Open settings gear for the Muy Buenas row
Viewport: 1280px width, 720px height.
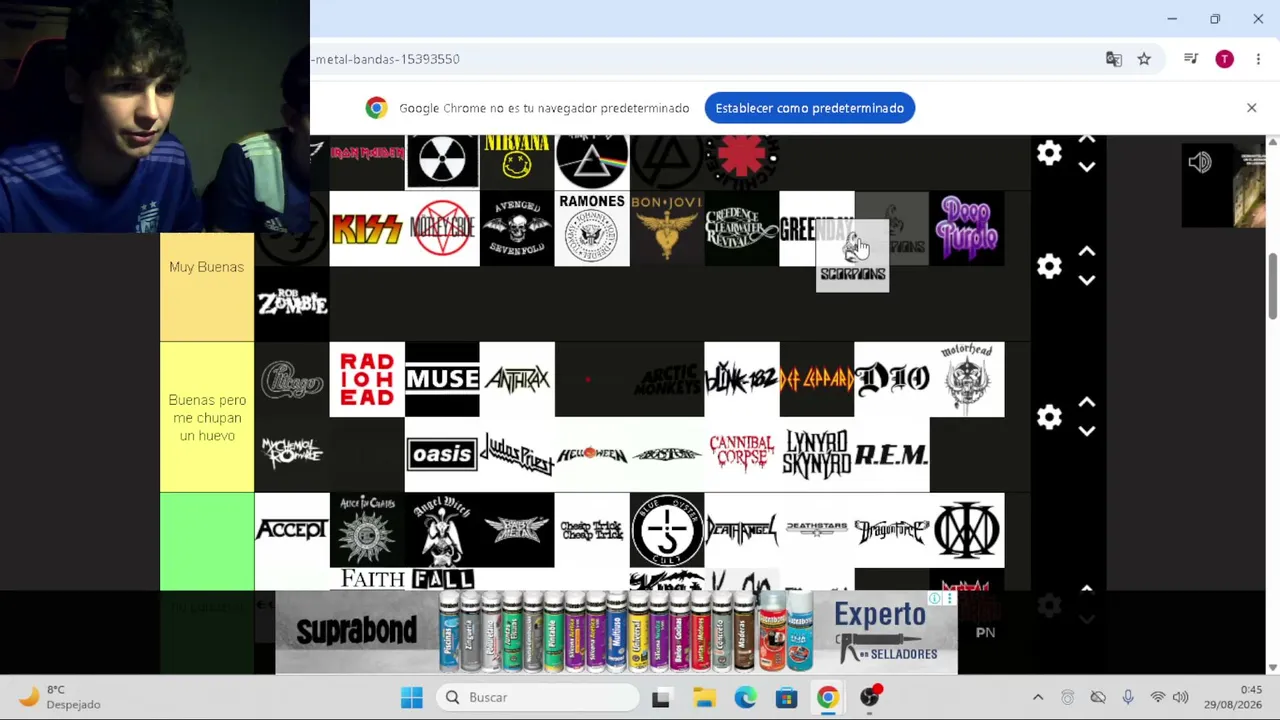(x=1049, y=266)
